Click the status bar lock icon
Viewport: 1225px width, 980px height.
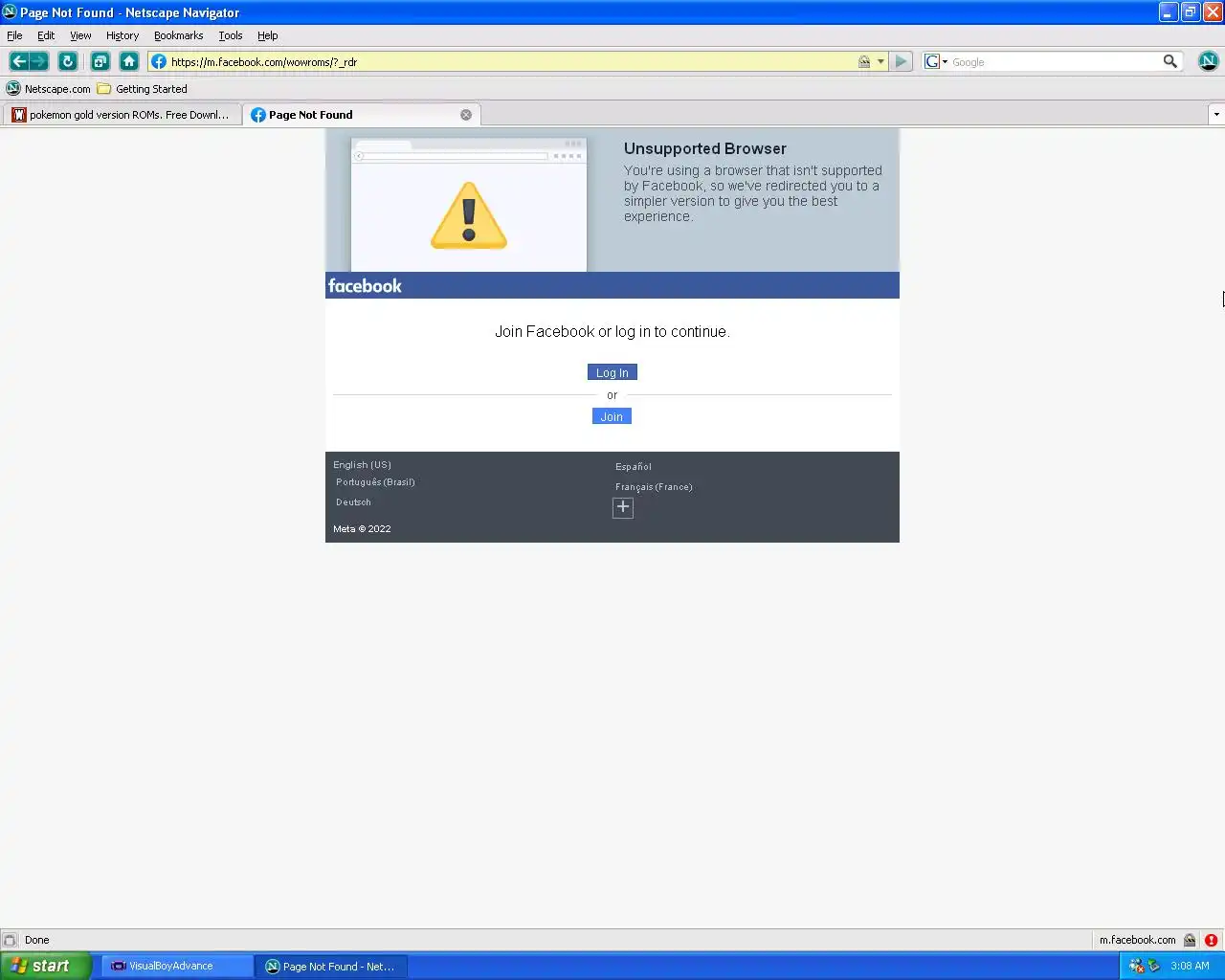tap(1190, 940)
